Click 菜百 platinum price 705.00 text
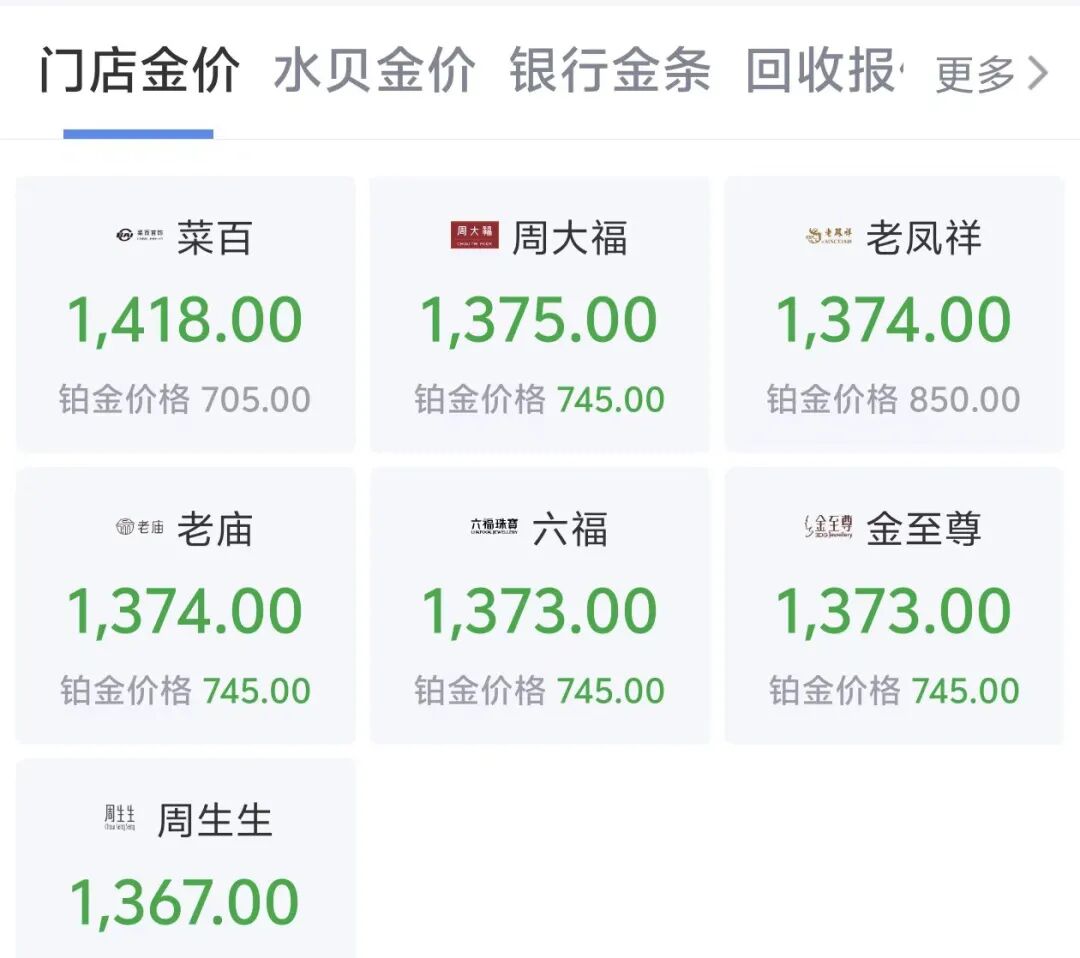Image resolution: width=1080 pixels, height=958 pixels. click(256, 400)
